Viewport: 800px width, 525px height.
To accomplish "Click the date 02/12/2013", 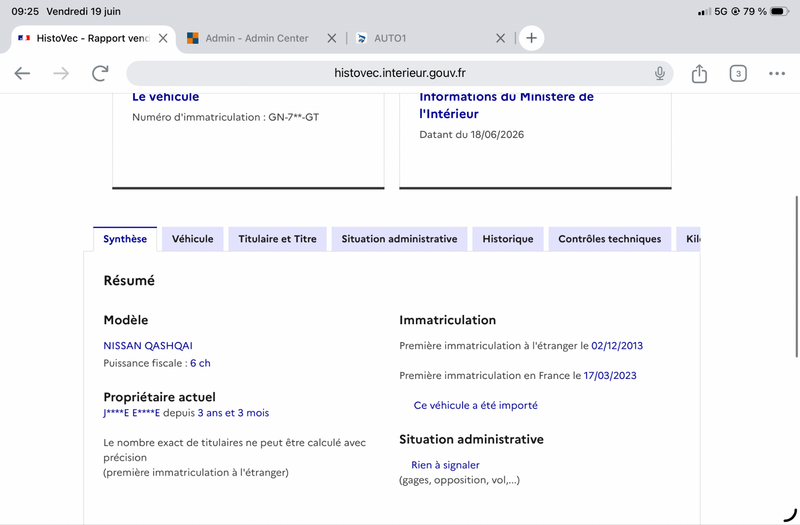I will pos(617,346).
